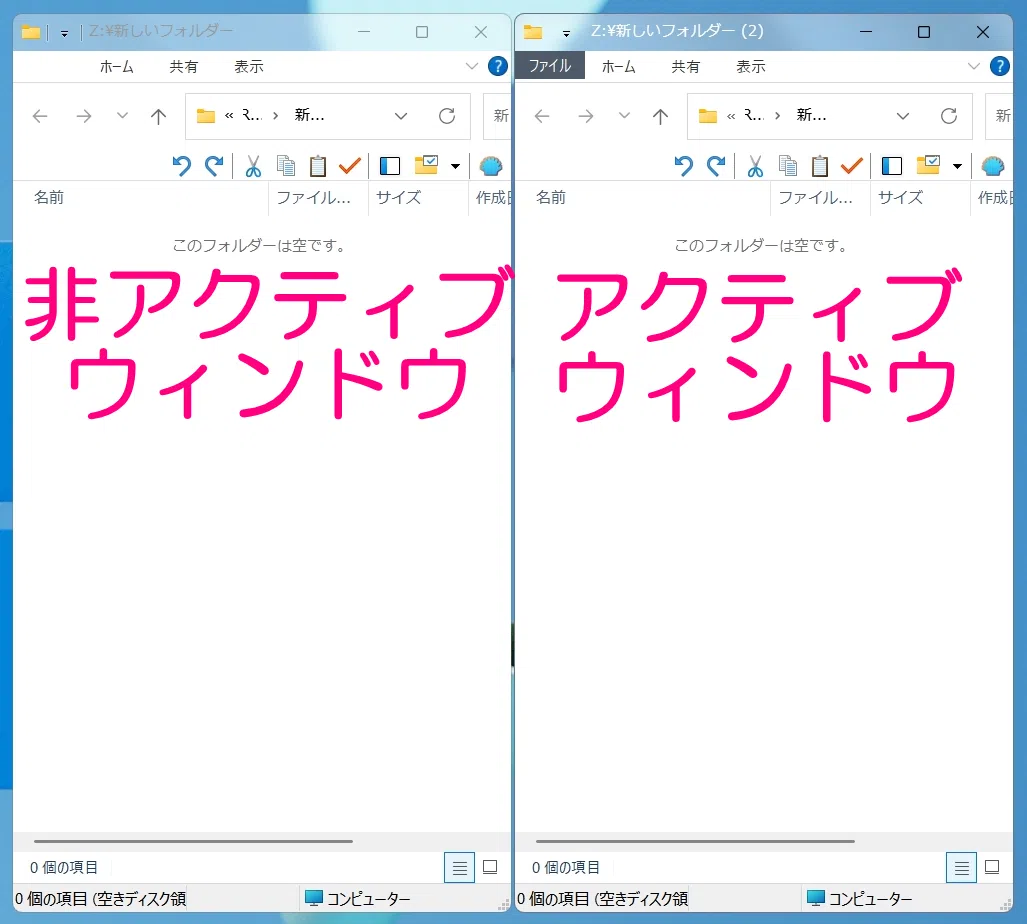Click Paste clipboard icon in right window
1027x924 pixels.
pyautogui.click(x=820, y=166)
